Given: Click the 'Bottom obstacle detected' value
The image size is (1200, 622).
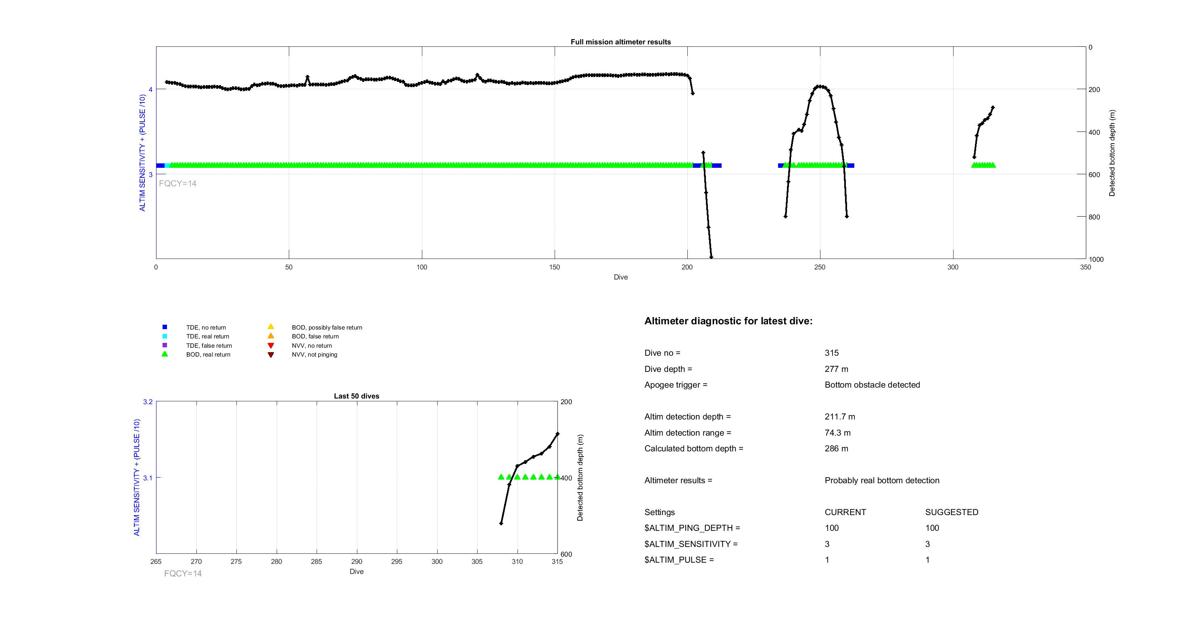Looking at the screenshot, I should (872, 385).
